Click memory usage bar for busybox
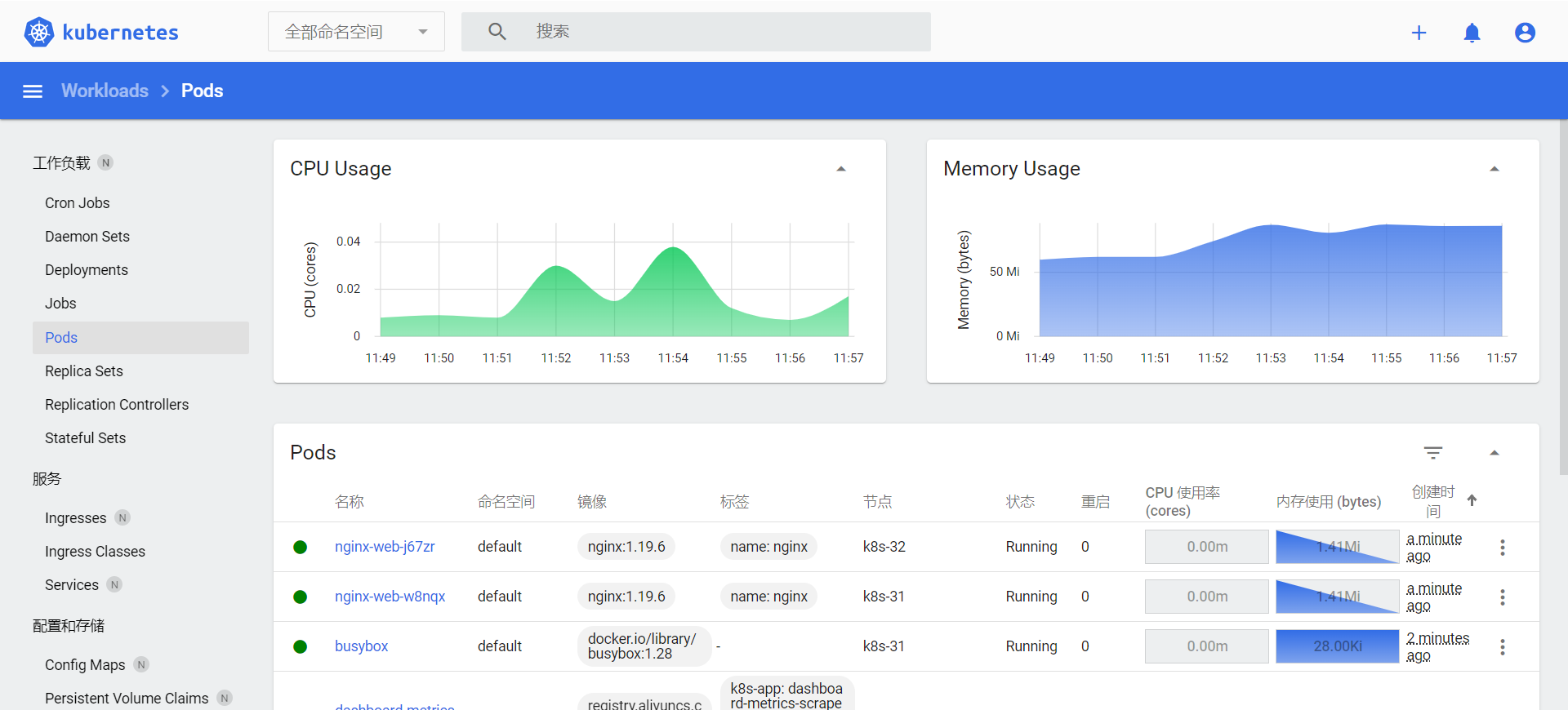1568x710 pixels. [x=1338, y=646]
